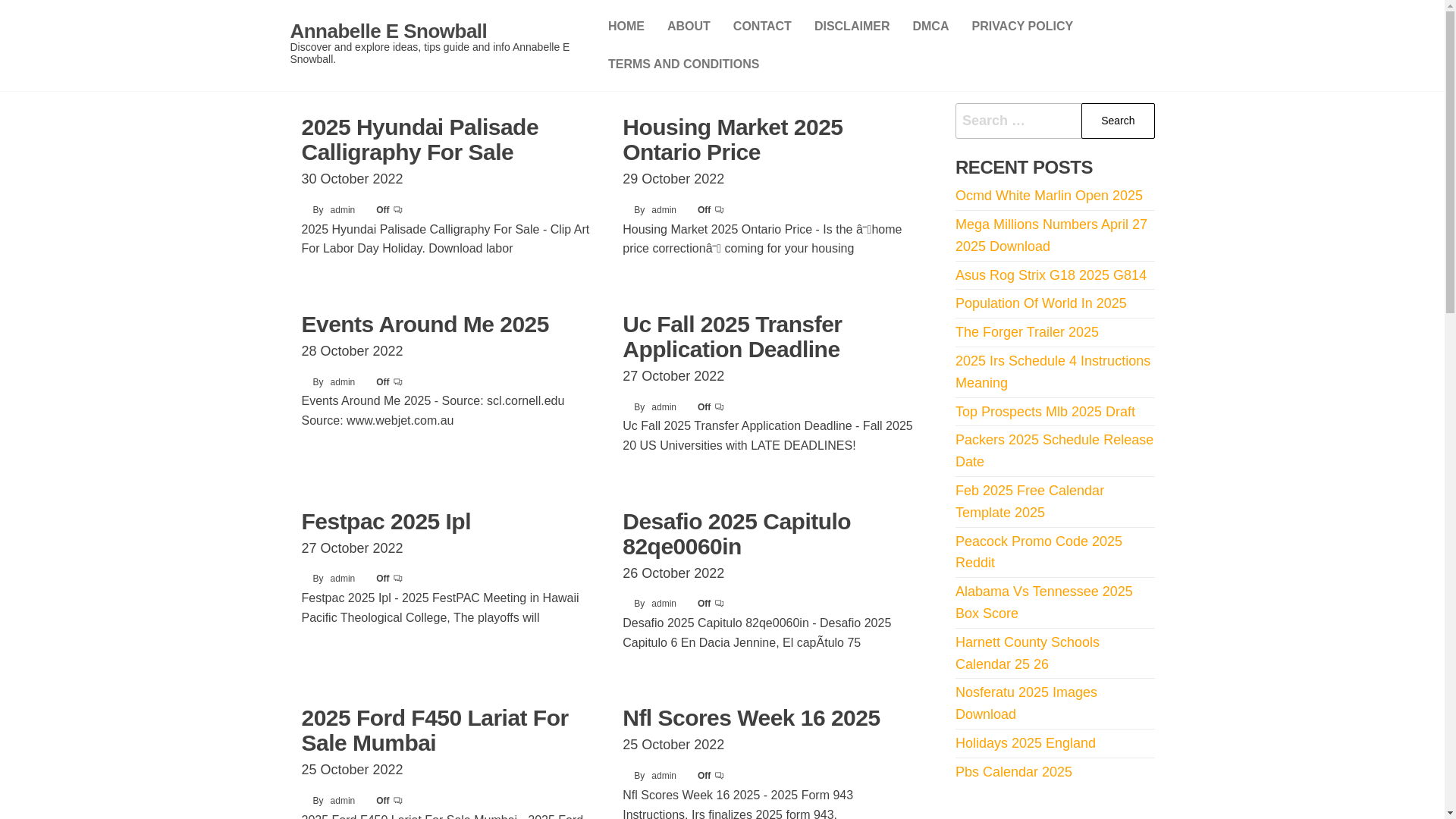Click comment icon for Festpac 2025 Ipl post
This screenshot has height=819, width=1456.
click(x=398, y=579)
